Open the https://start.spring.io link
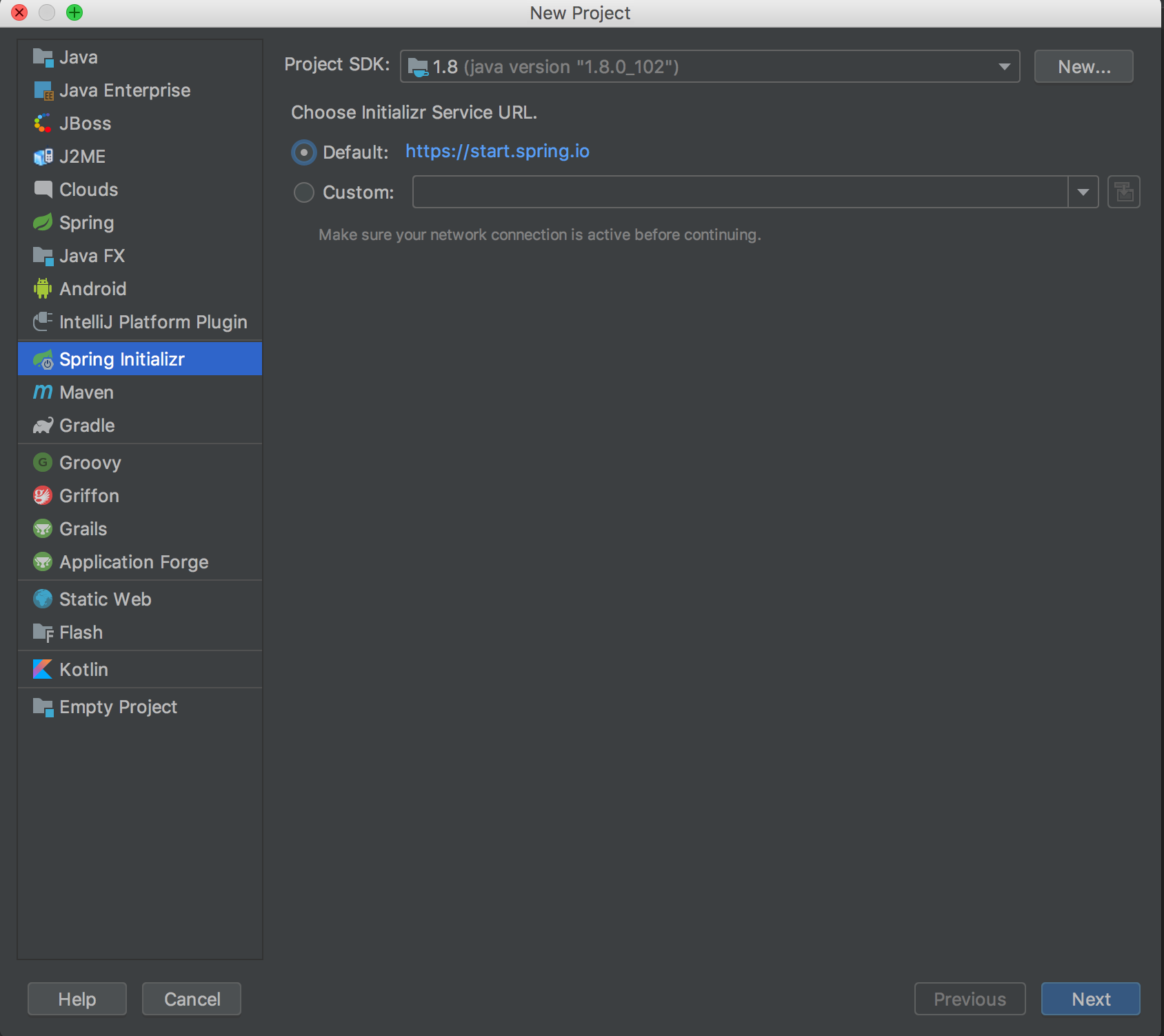This screenshot has height=1036, width=1164. (497, 151)
